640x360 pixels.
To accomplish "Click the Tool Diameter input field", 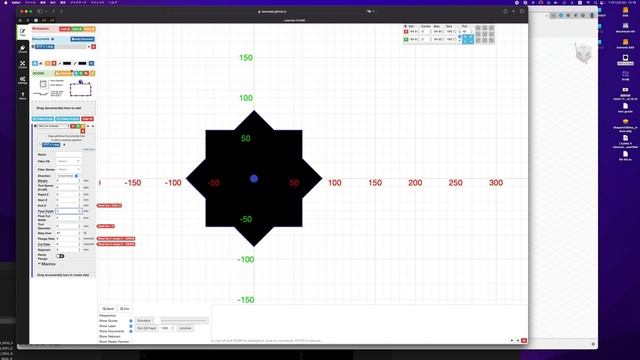I will point(69,226).
